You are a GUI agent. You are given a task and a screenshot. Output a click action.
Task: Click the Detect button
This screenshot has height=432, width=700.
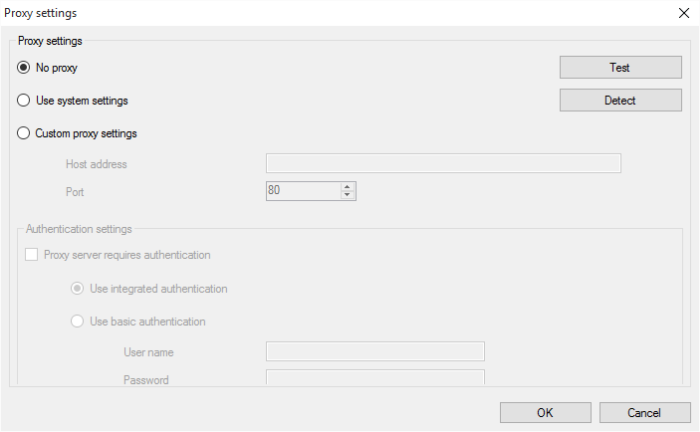(620, 101)
